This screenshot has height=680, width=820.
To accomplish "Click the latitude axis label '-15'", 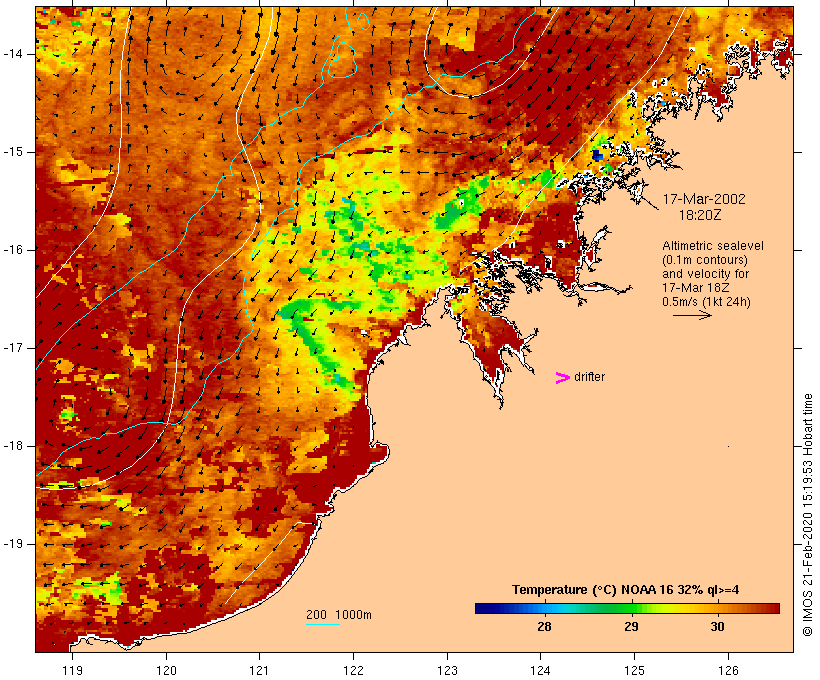I will pyautogui.click(x=13, y=152).
